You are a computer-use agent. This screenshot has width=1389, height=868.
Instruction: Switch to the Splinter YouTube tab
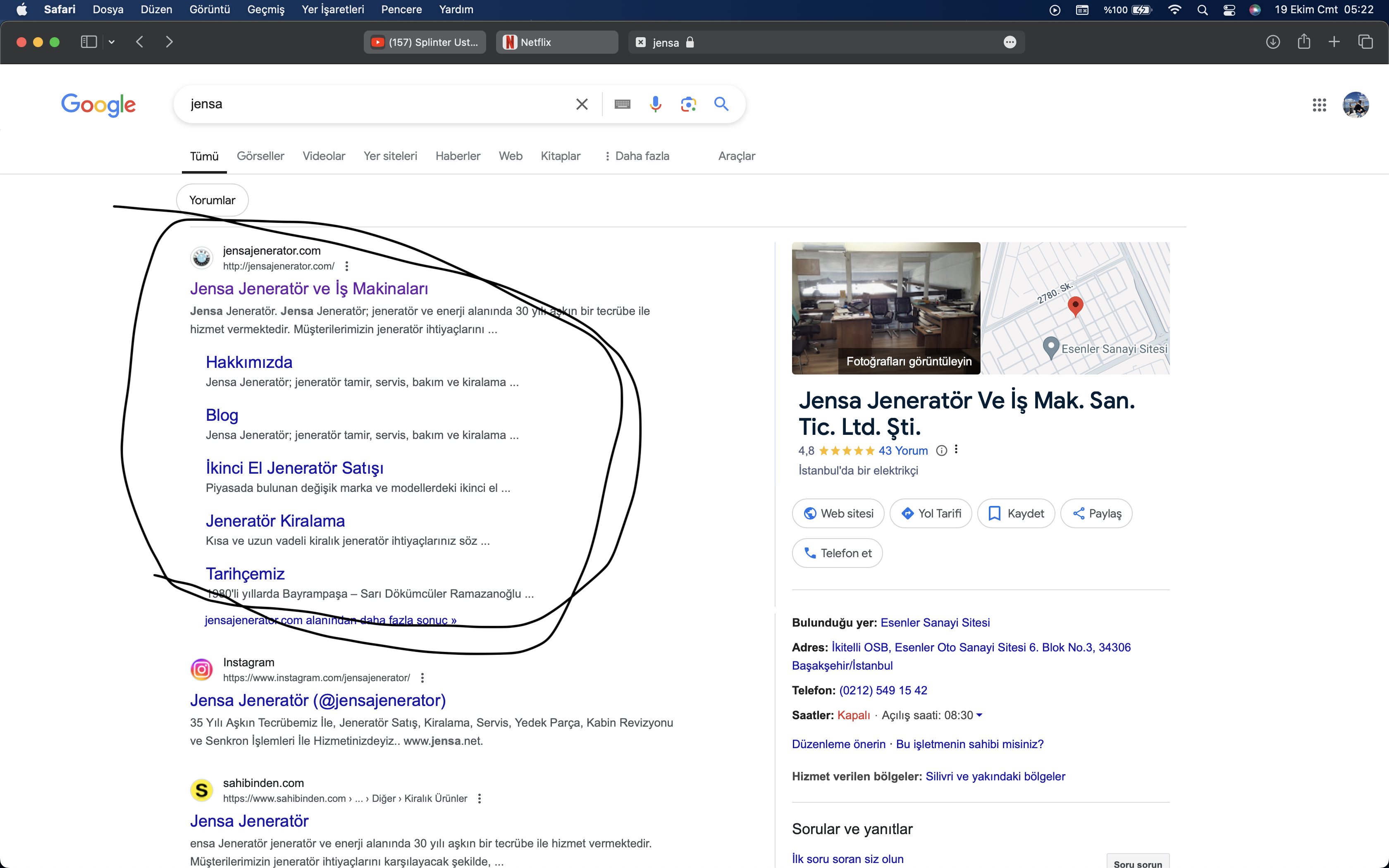tap(425, 43)
